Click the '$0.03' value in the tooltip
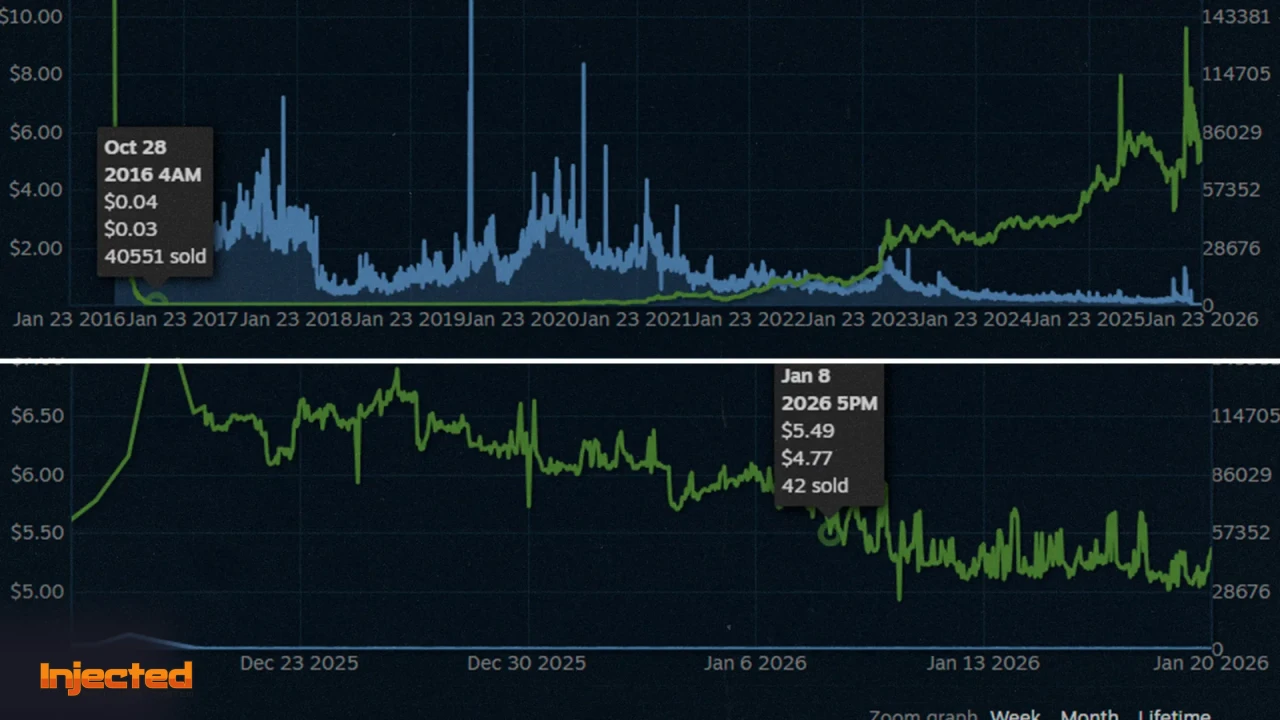 coord(131,229)
